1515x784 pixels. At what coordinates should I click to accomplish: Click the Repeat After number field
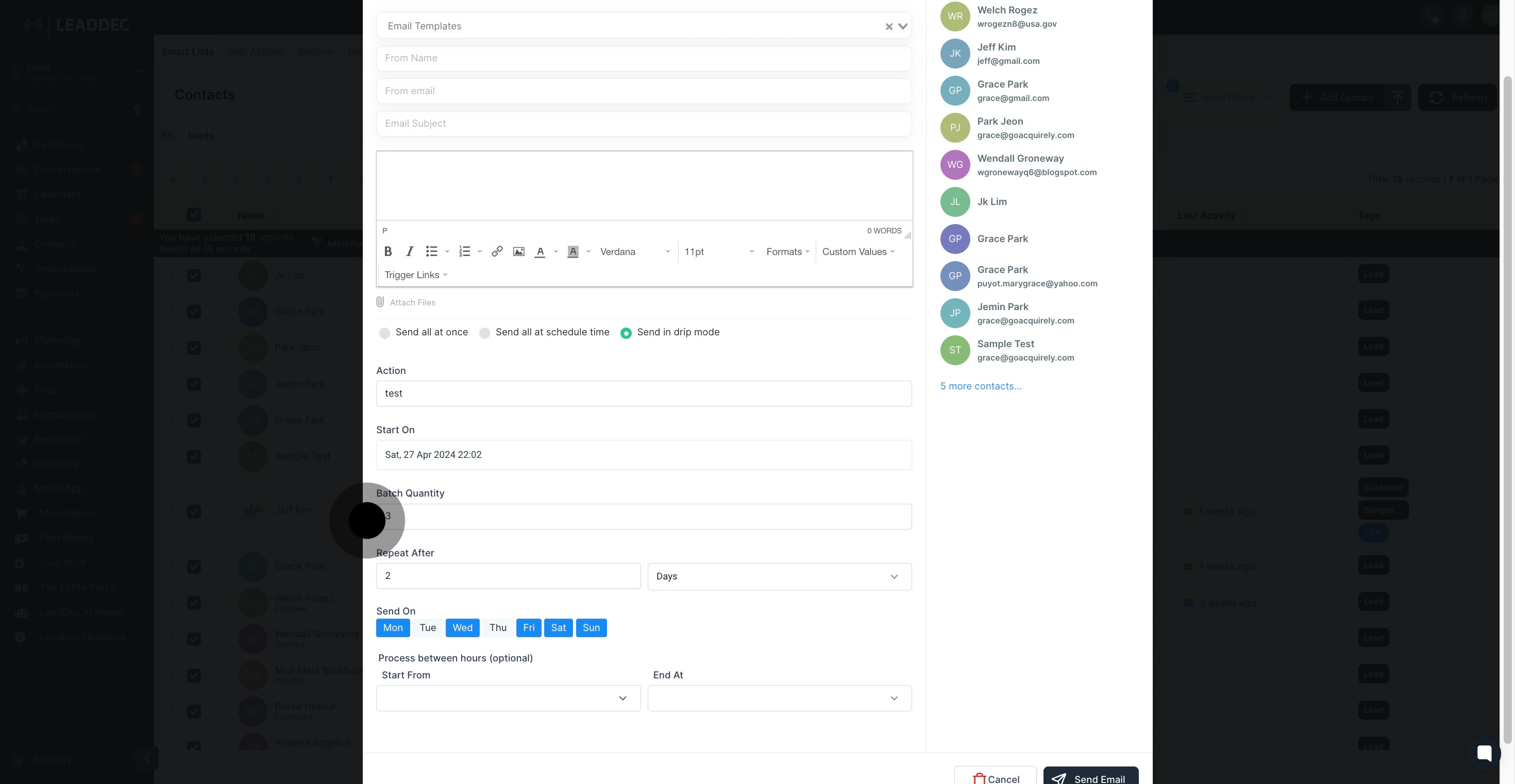(x=508, y=576)
